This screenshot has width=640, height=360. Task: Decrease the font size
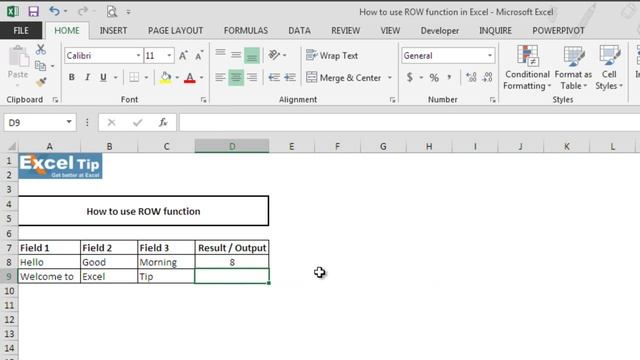coord(199,56)
